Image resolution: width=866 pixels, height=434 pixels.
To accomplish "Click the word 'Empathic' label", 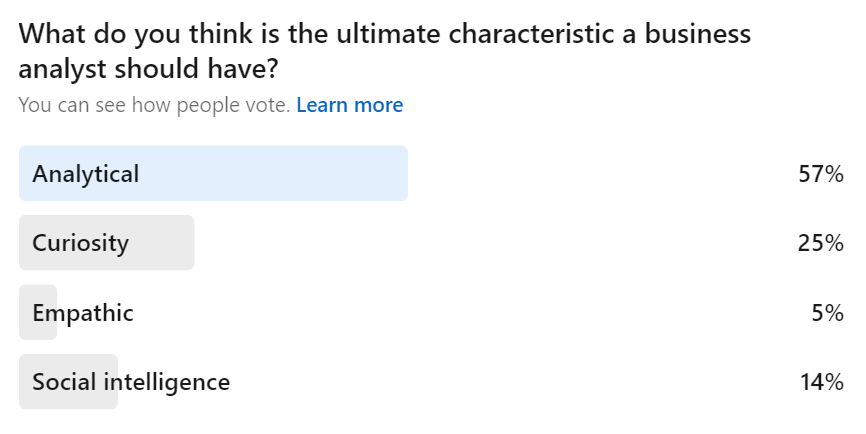I will click(83, 313).
